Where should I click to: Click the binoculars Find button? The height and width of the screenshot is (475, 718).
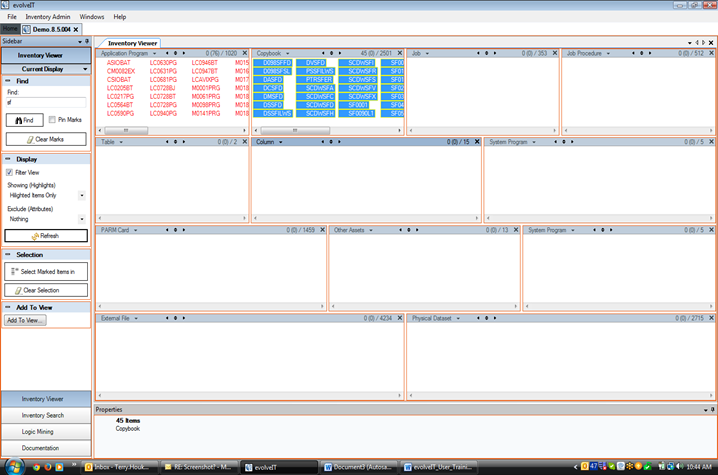(x=25, y=120)
